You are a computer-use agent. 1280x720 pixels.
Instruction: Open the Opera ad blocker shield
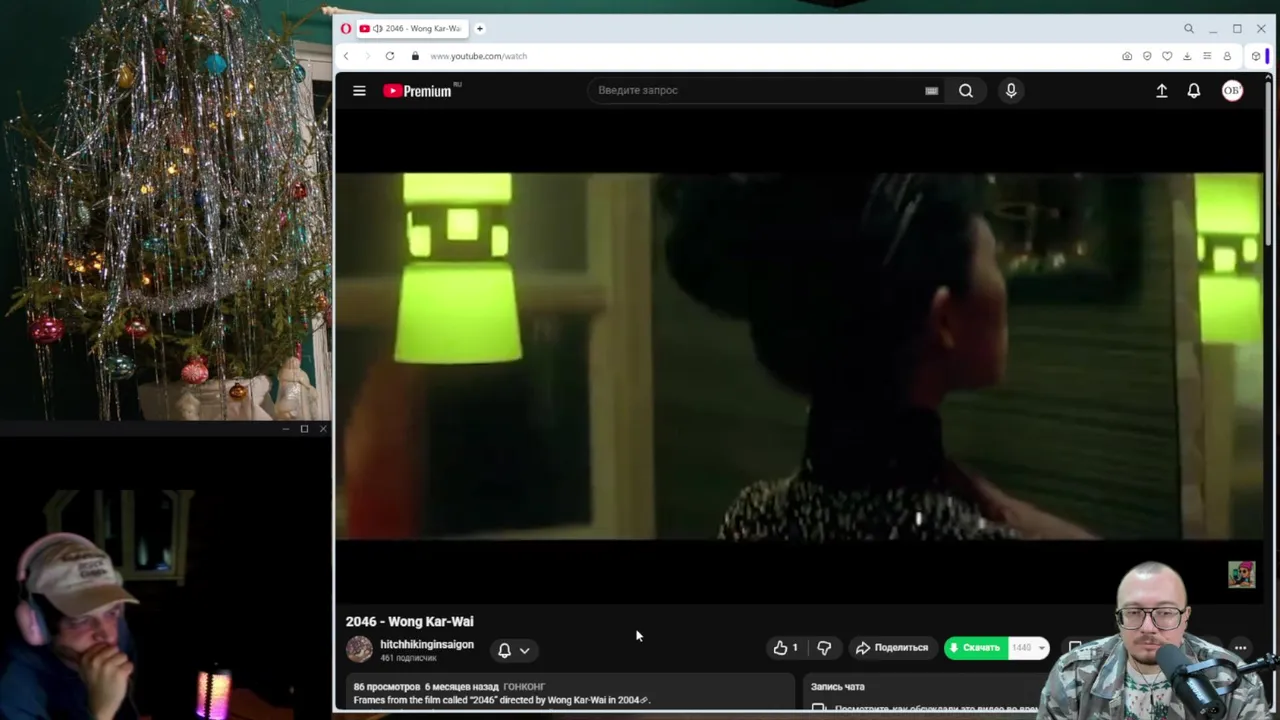click(1147, 56)
